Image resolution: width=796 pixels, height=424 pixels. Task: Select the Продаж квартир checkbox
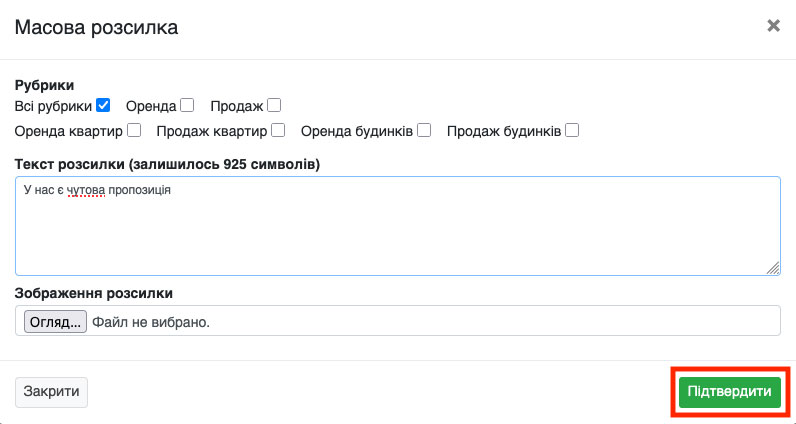coord(279,130)
